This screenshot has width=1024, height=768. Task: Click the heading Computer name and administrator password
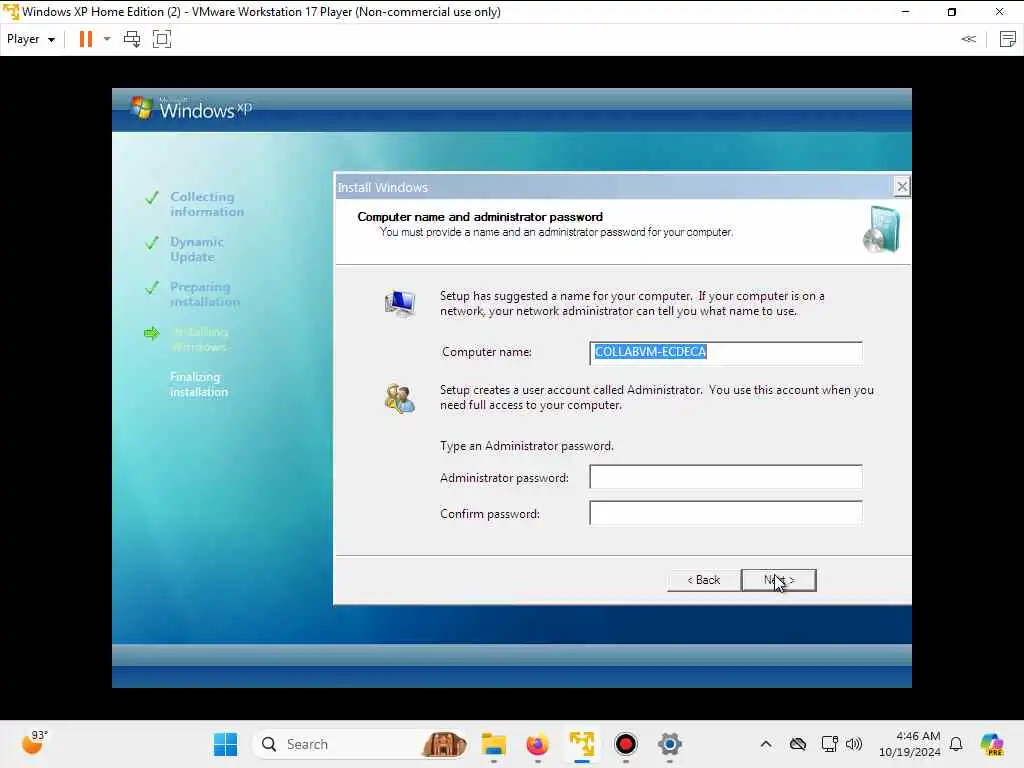480,217
